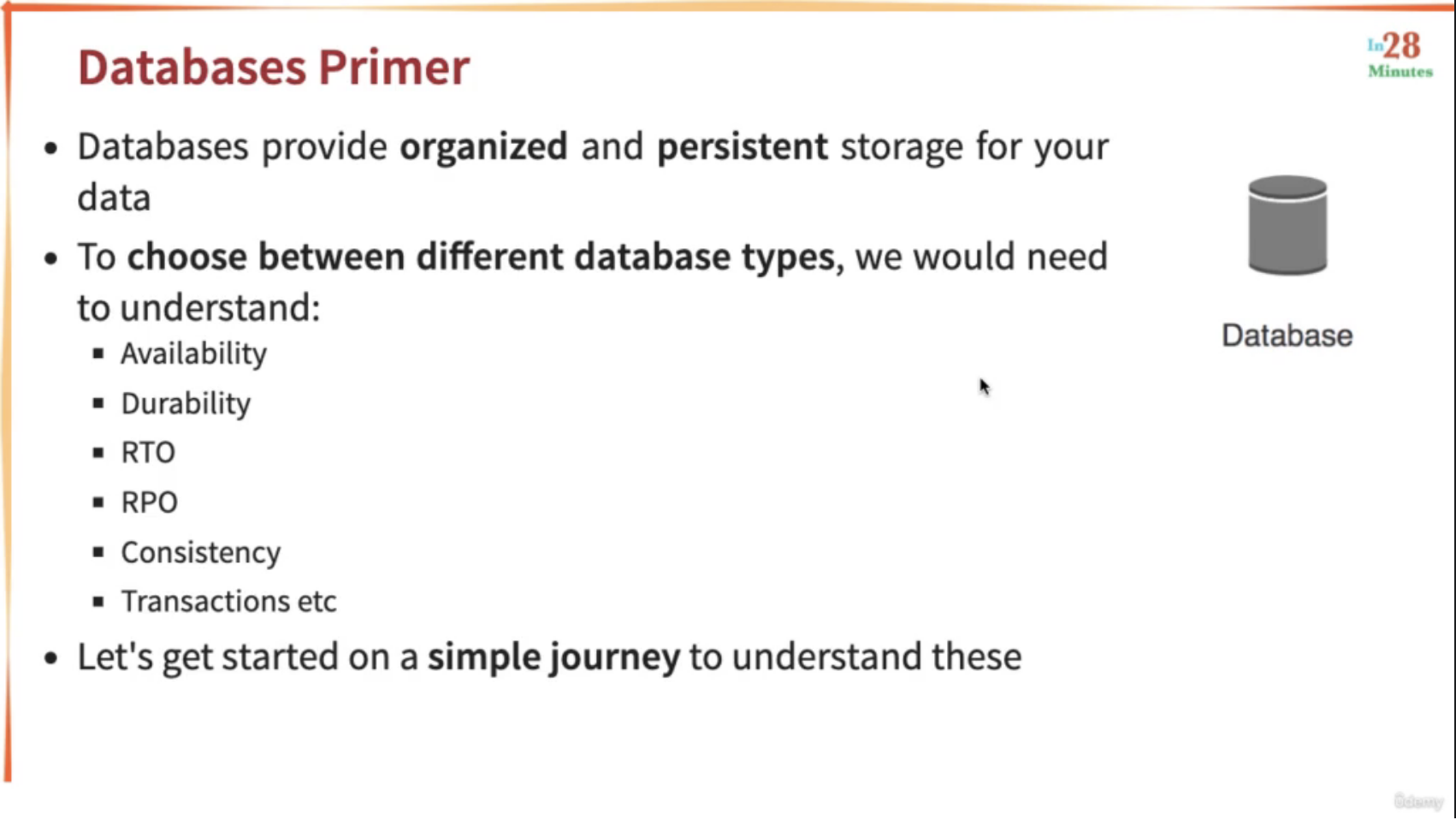Select the Durability bullet item

coord(186,403)
